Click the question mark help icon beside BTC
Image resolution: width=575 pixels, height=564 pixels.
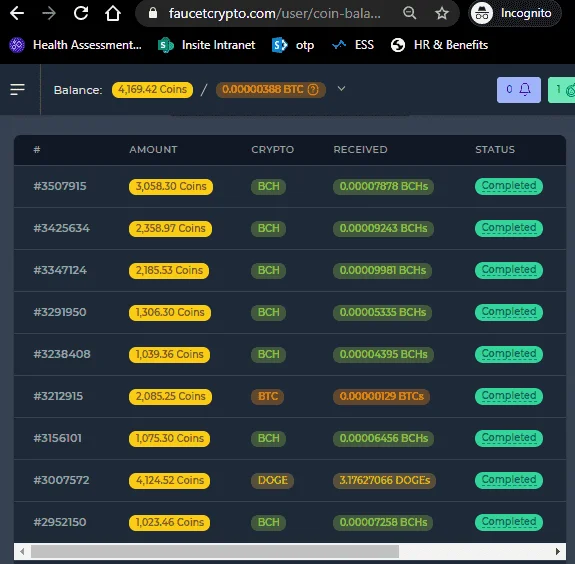click(313, 90)
